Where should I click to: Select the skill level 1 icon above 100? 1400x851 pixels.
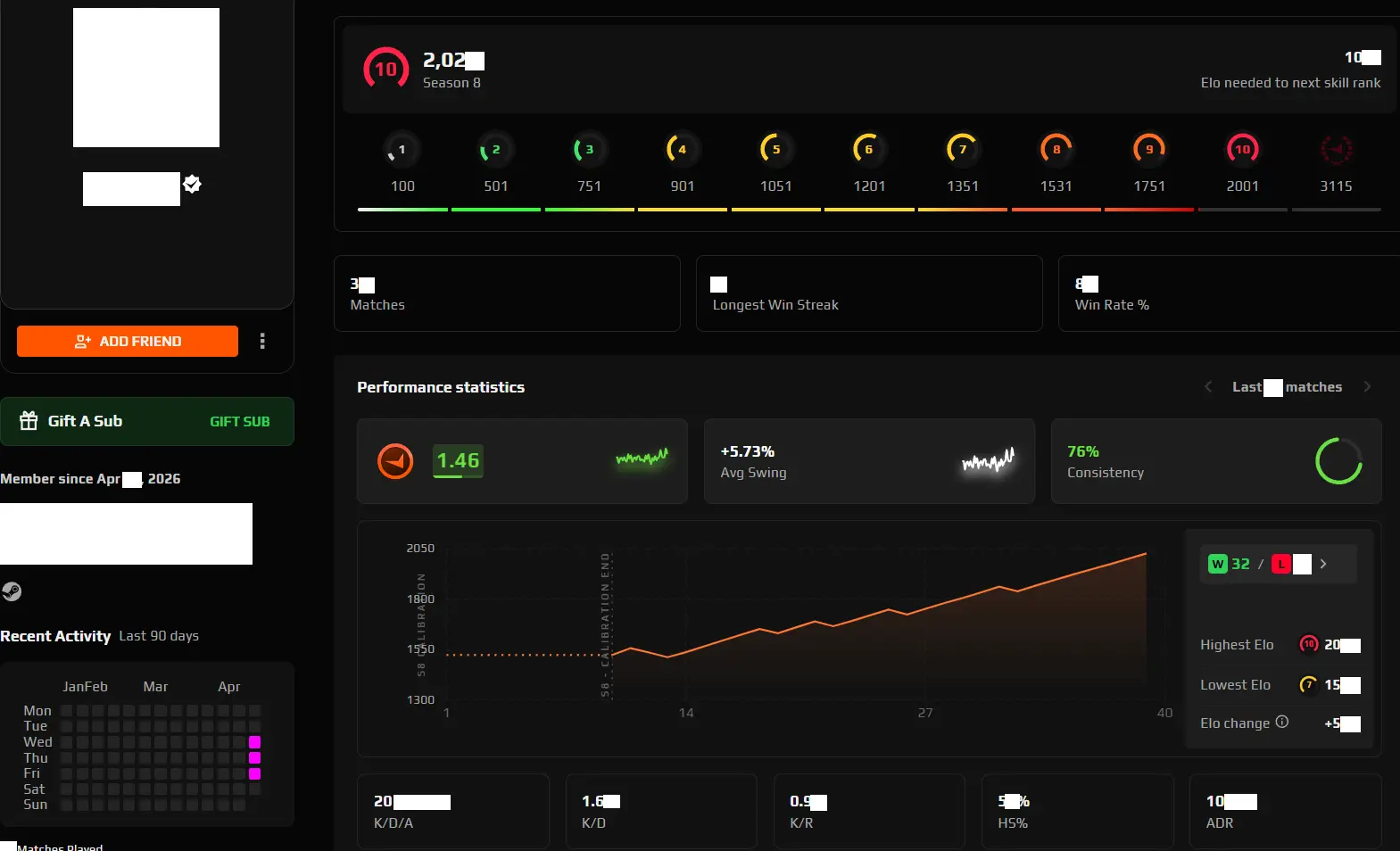pyautogui.click(x=402, y=149)
